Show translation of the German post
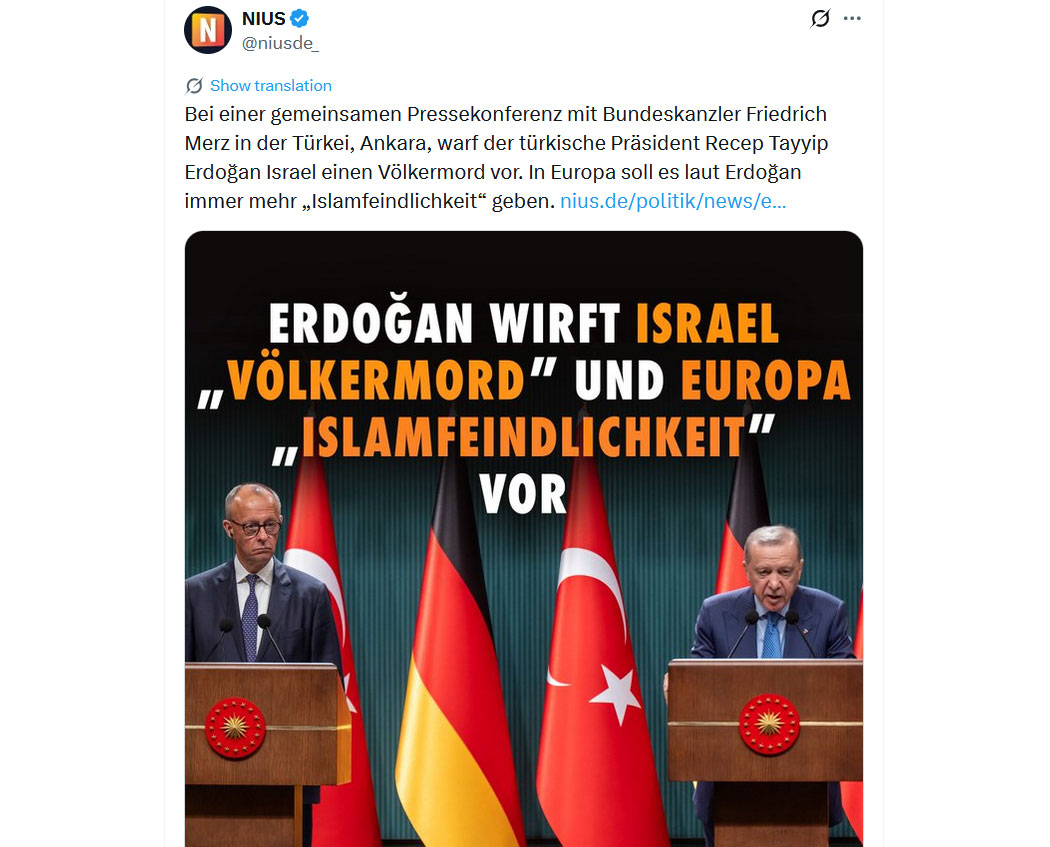The width and height of the screenshot is (1050, 847). pos(271,86)
